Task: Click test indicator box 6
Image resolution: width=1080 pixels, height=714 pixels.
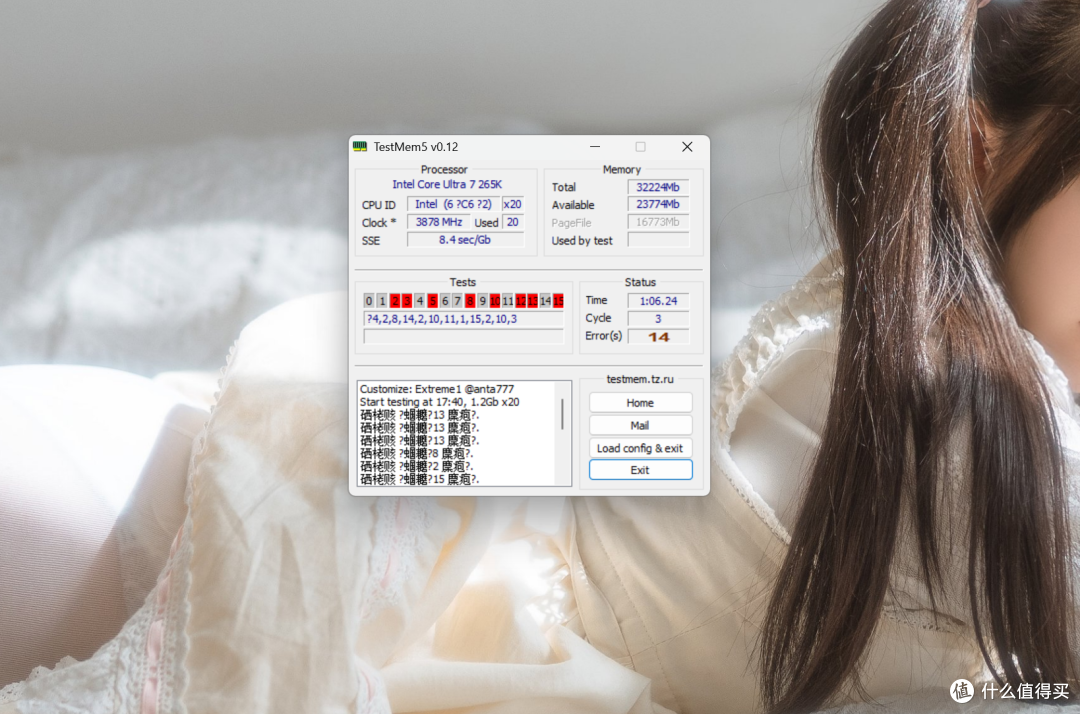Action: click(x=445, y=301)
